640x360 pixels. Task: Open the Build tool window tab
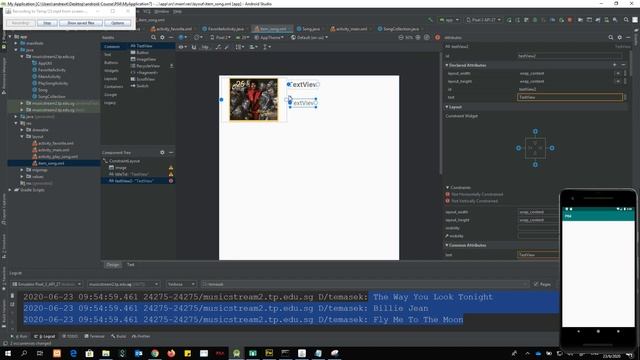pos(118,336)
